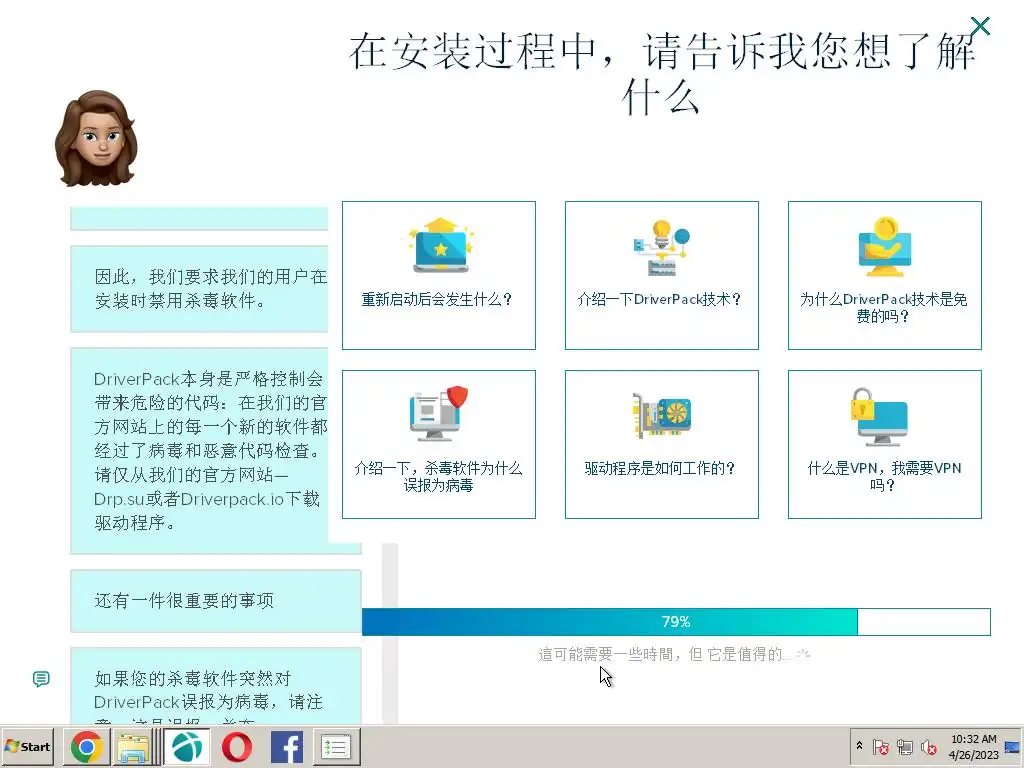The width and height of the screenshot is (1024, 768).
Task: Click the message about disabling antivirus '安装时禁用杀毒软件'
Action: [x=199, y=289]
